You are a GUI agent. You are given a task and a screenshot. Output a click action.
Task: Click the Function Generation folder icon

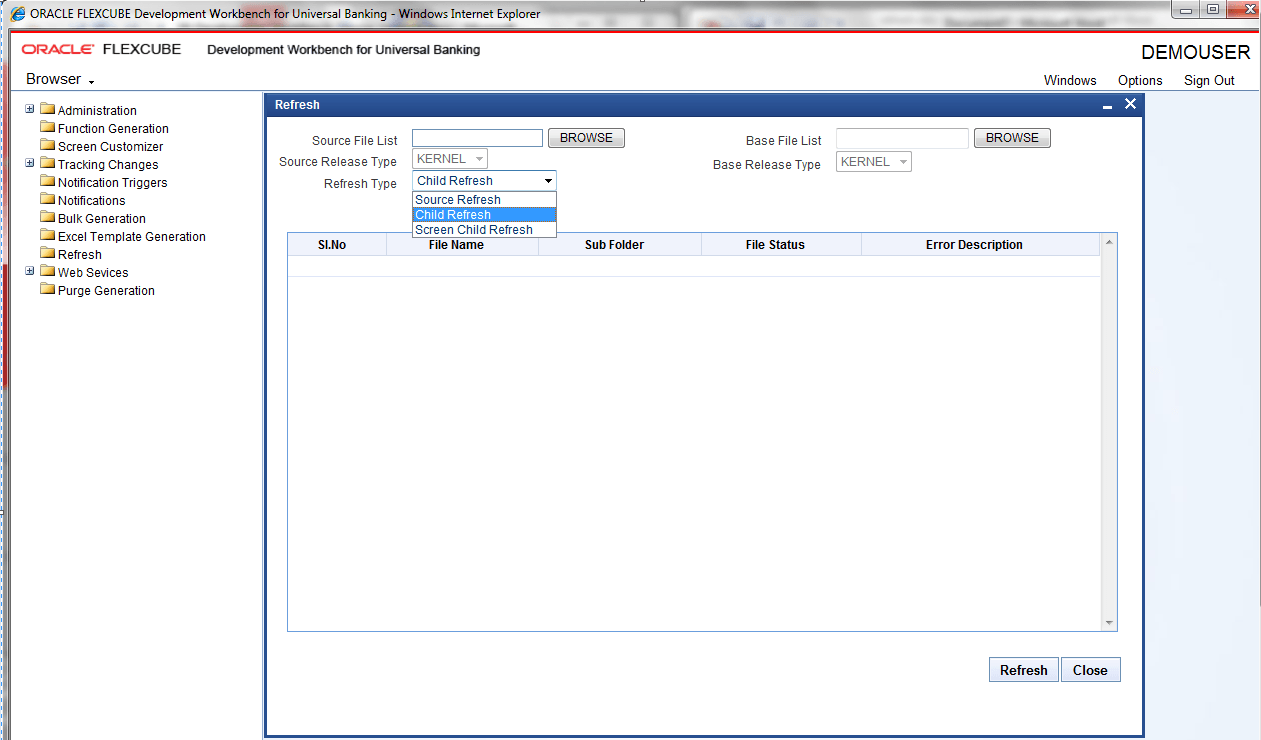(47, 128)
